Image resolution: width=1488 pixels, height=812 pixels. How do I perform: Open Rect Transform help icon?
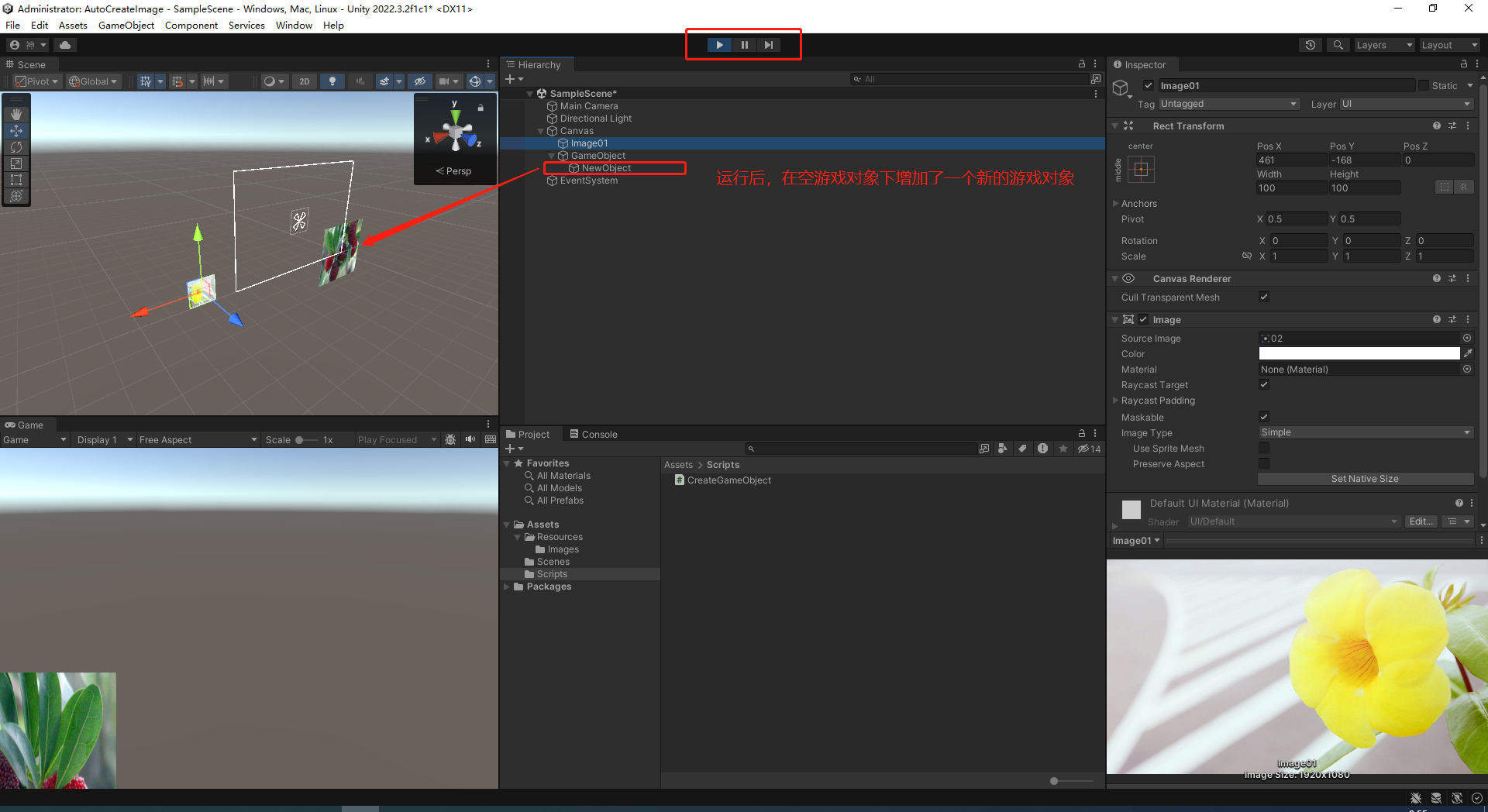[1437, 126]
